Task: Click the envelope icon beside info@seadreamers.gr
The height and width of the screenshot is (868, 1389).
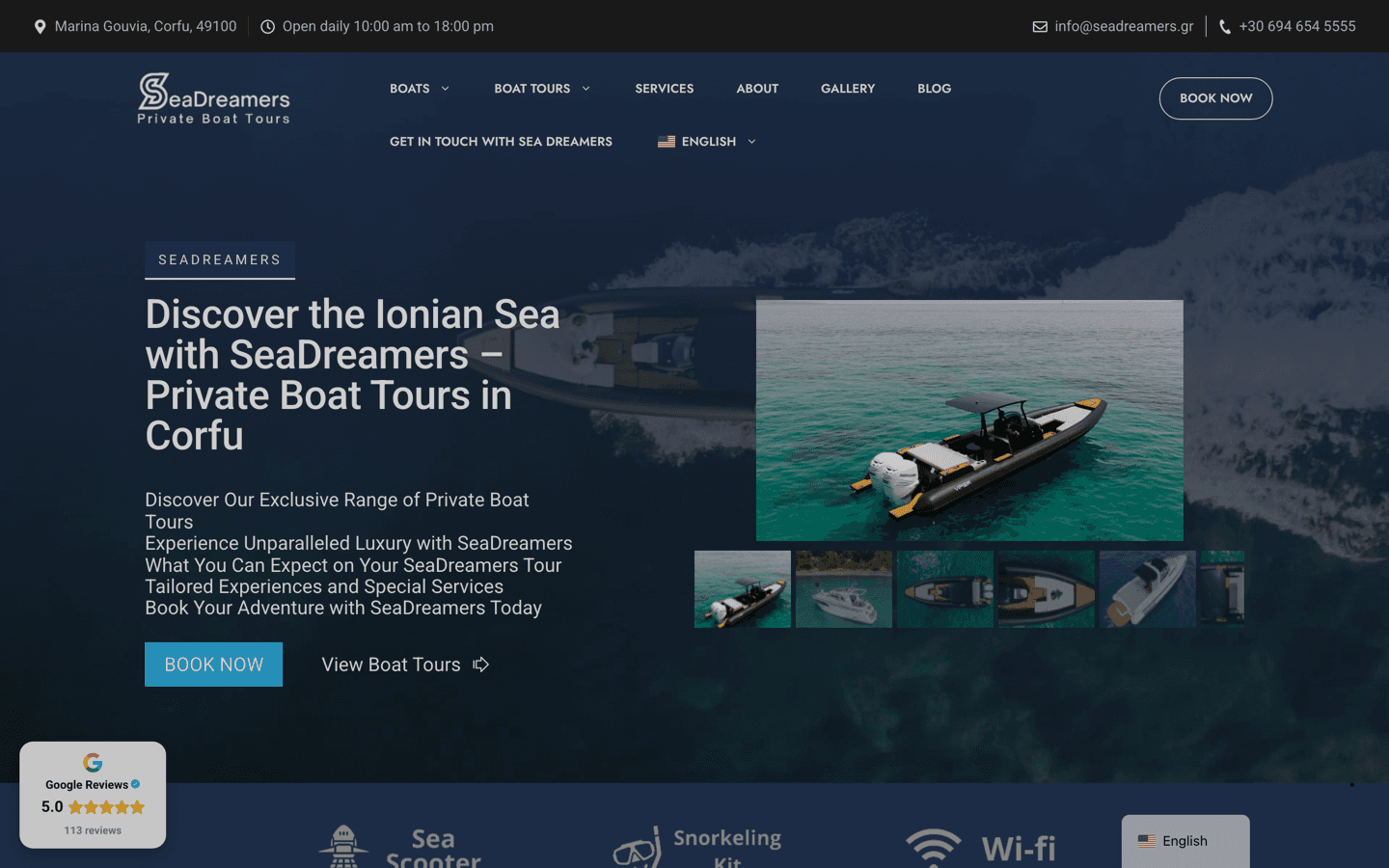Action: click(1040, 26)
